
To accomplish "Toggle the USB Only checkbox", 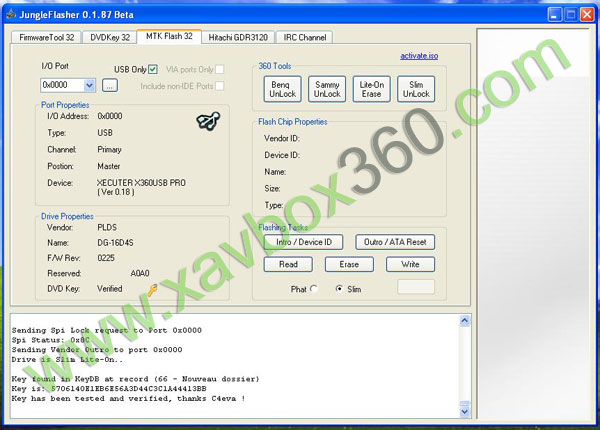I will pyautogui.click(x=153, y=69).
